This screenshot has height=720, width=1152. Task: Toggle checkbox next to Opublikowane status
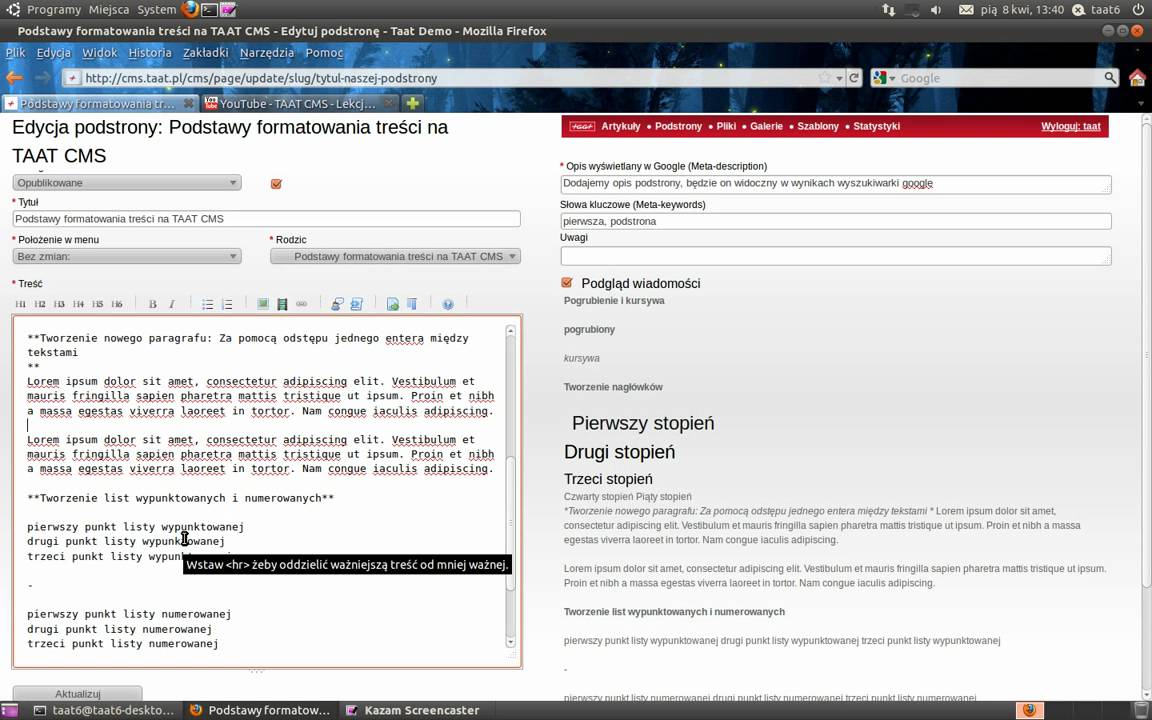(x=276, y=184)
